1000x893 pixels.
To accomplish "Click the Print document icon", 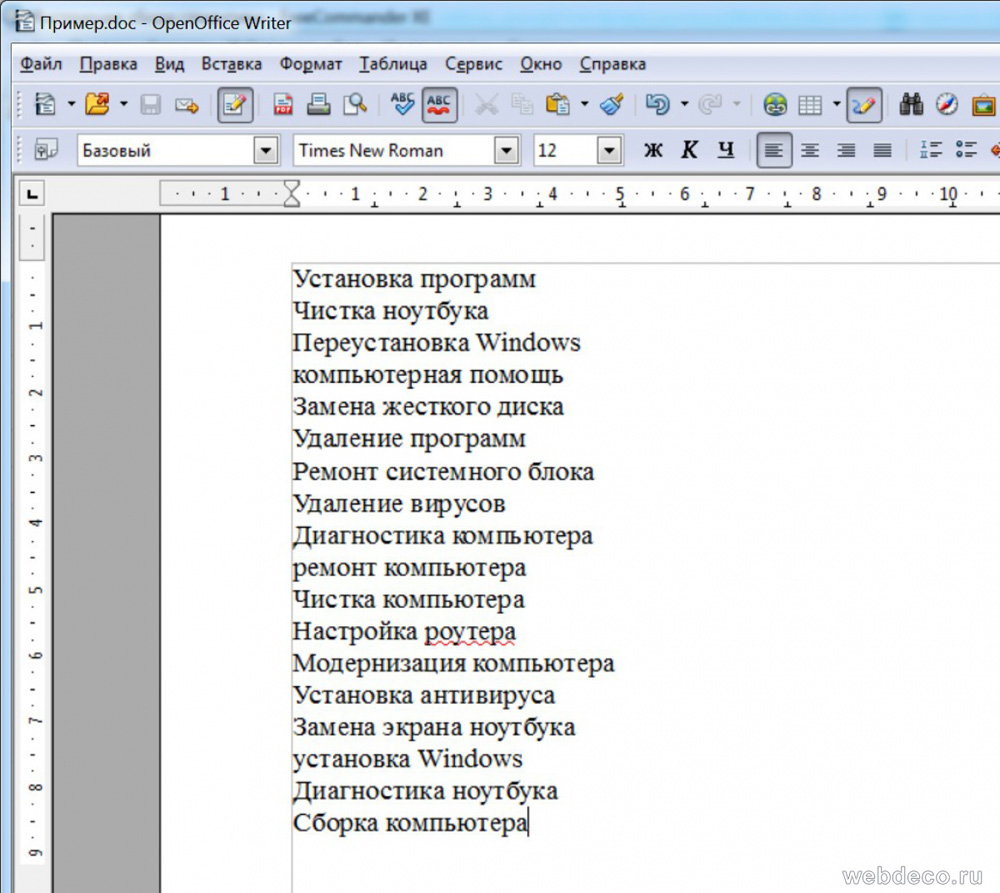I will click(318, 104).
